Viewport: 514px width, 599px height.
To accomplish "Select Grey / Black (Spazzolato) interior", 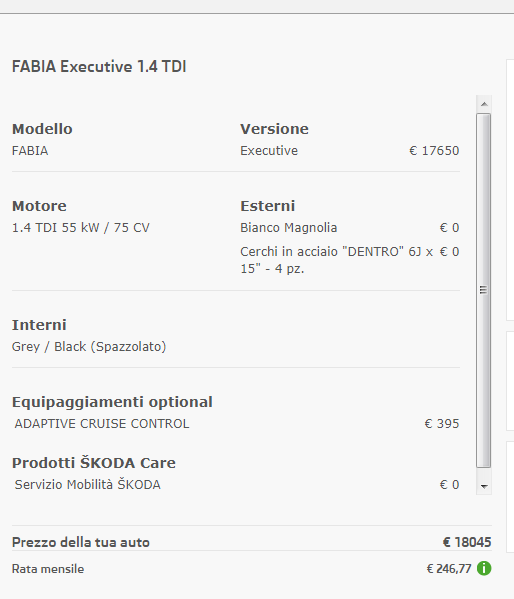I will pos(89,346).
